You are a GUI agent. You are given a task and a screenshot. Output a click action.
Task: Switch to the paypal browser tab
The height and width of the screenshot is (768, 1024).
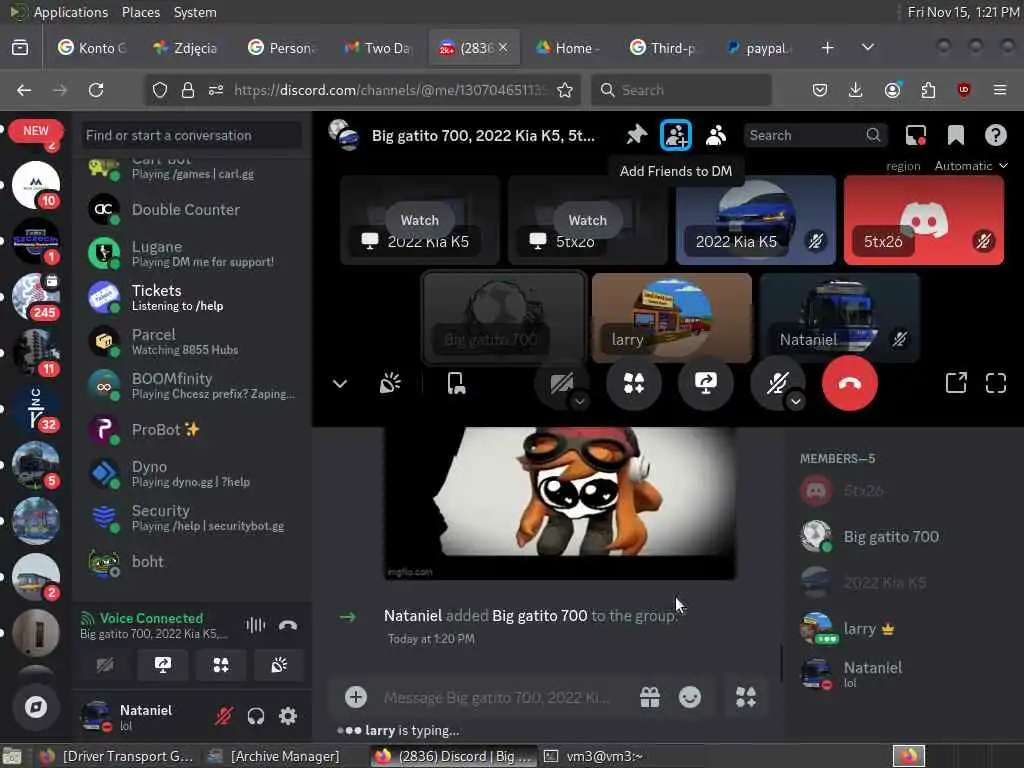(760, 48)
